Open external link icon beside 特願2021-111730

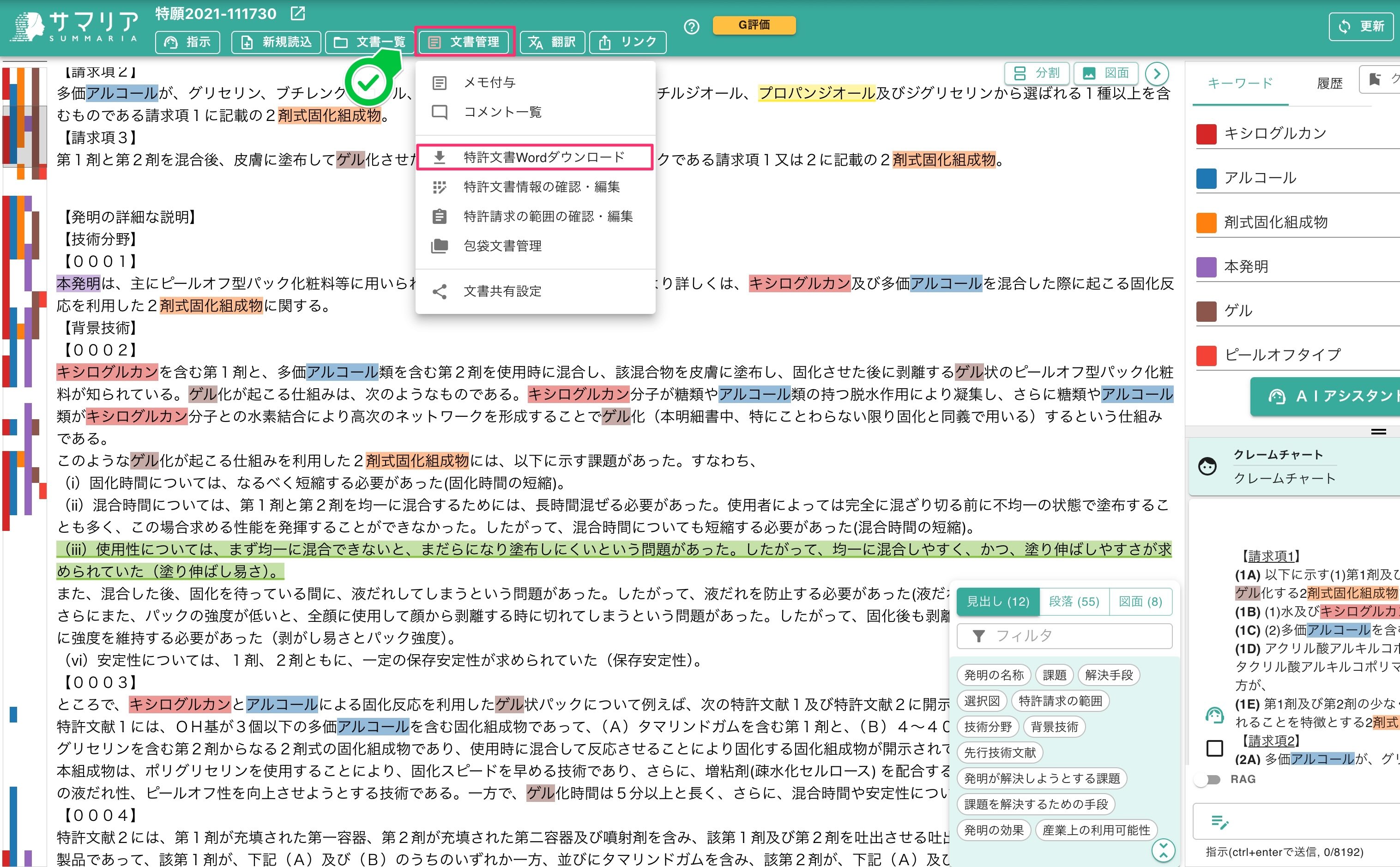pos(298,13)
